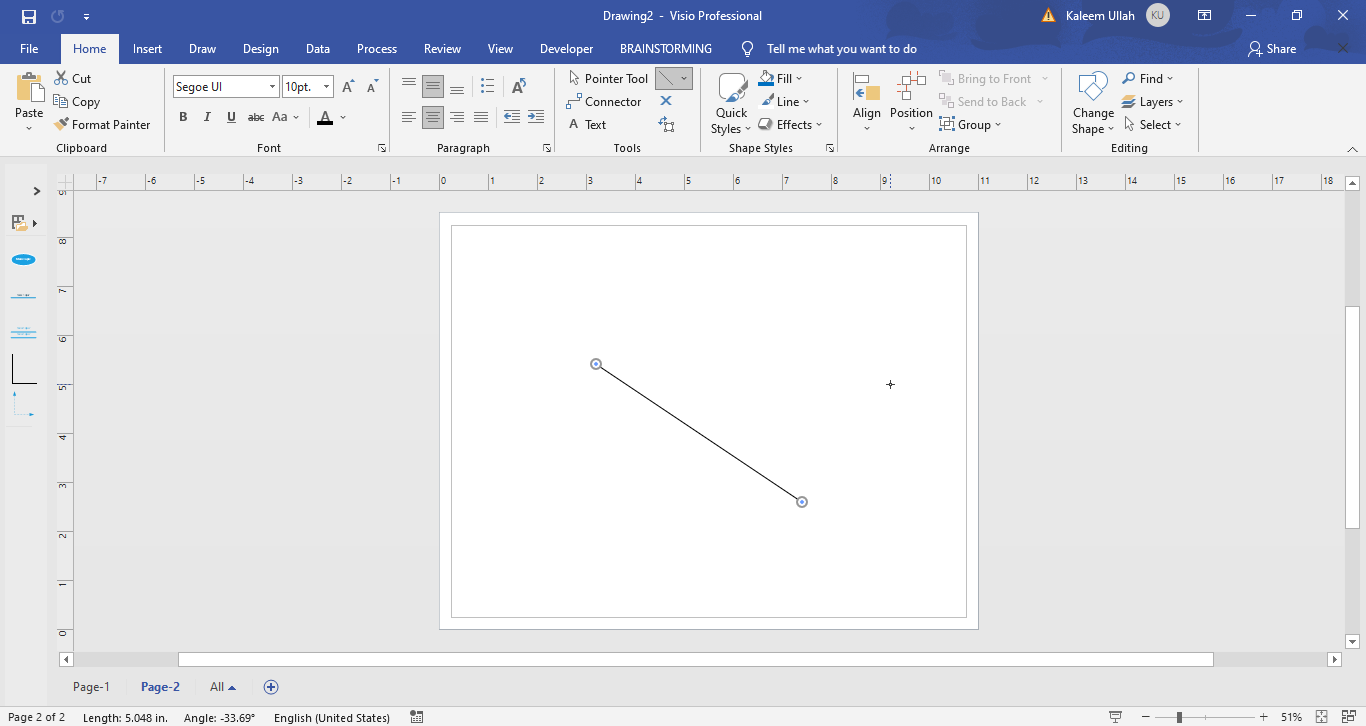Switch to the Insert ribbon tab
This screenshot has height=726, width=1366.
(x=147, y=48)
